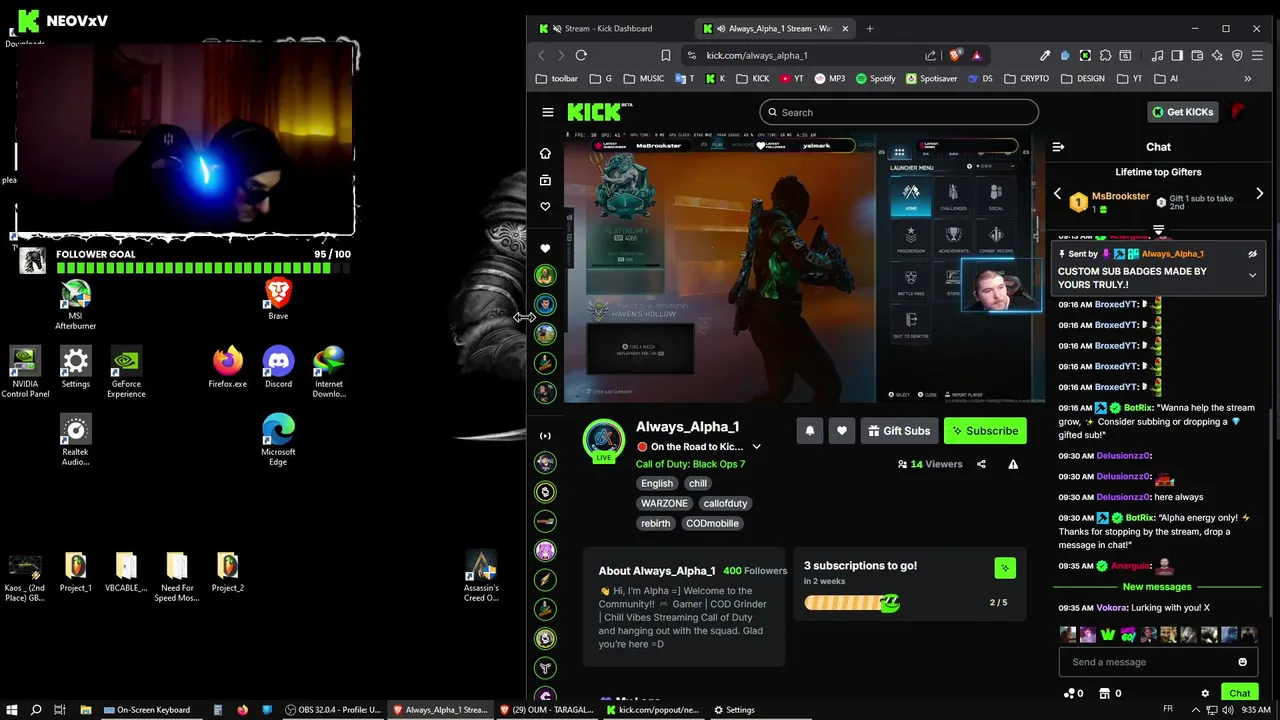Share the page via address-bar share icon
The height and width of the screenshot is (720, 1280).
click(931, 55)
